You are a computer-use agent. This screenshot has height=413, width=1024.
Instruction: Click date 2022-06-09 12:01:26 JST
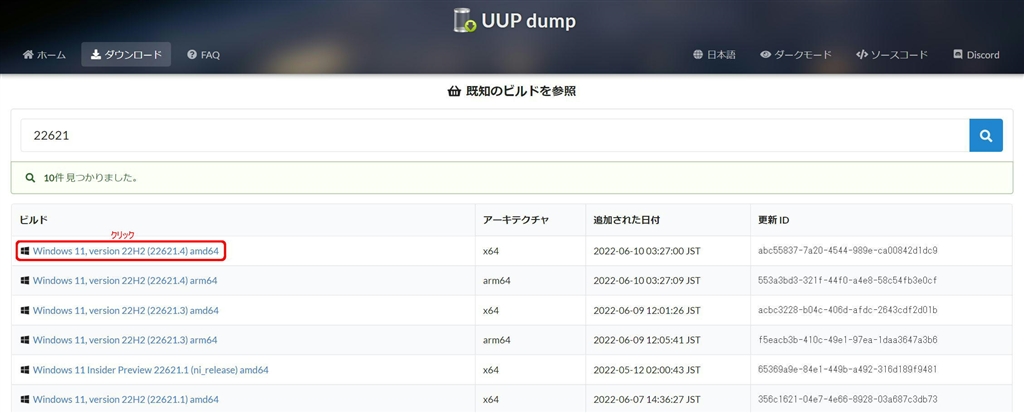[x=647, y=311]
